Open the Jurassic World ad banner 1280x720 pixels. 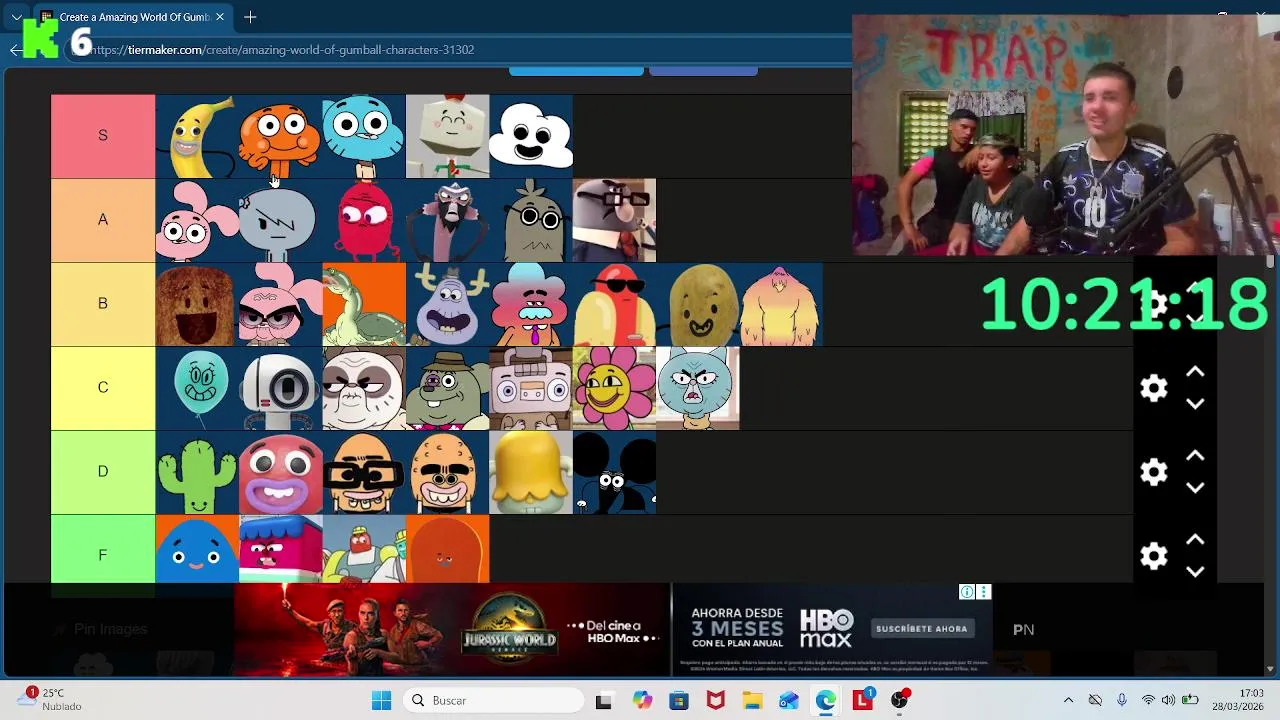click(452, 630)
